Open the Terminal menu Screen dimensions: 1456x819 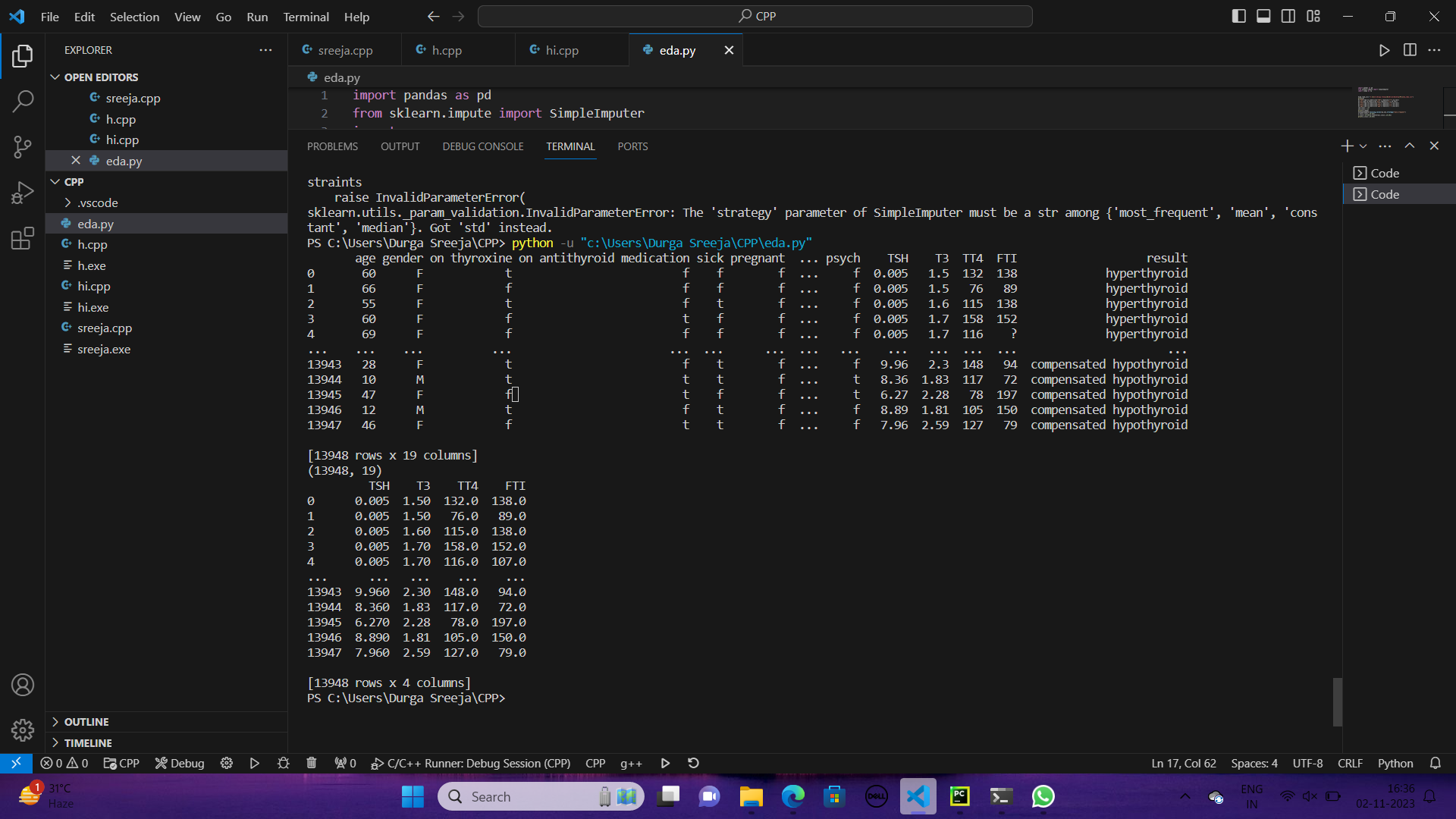pyautogui.click(x=306, y=17)
